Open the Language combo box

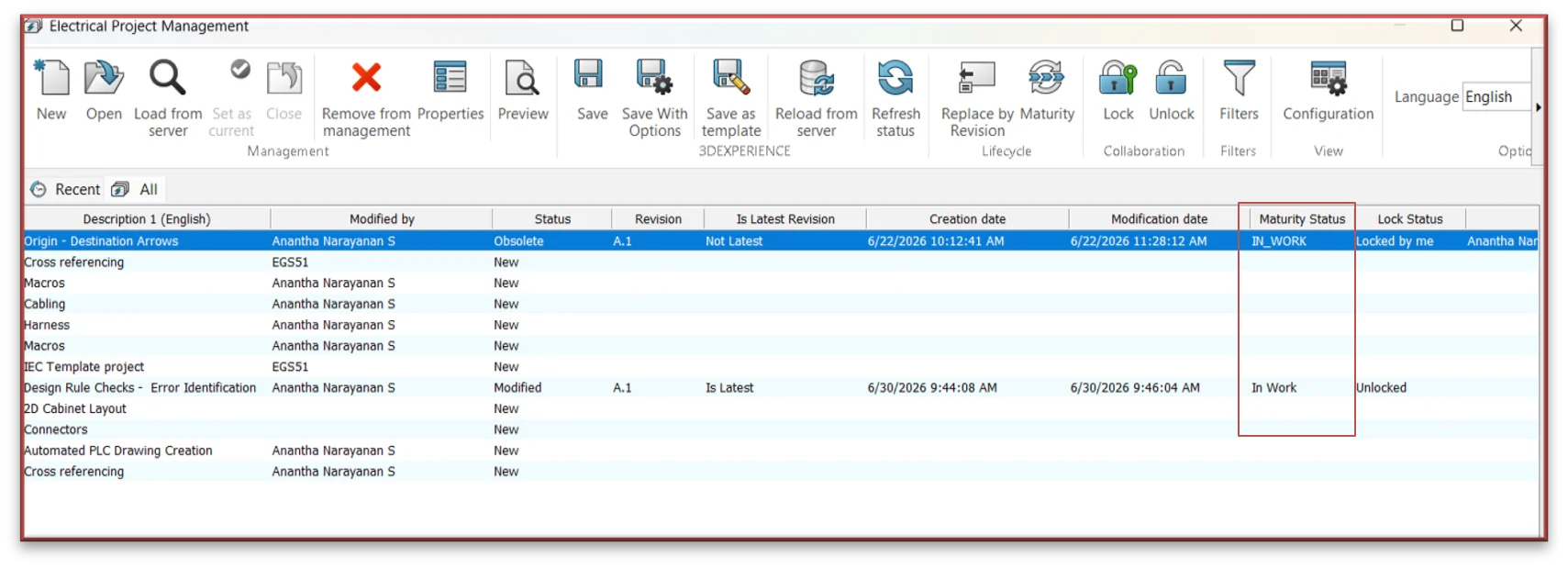click(x=1496, y=96)
